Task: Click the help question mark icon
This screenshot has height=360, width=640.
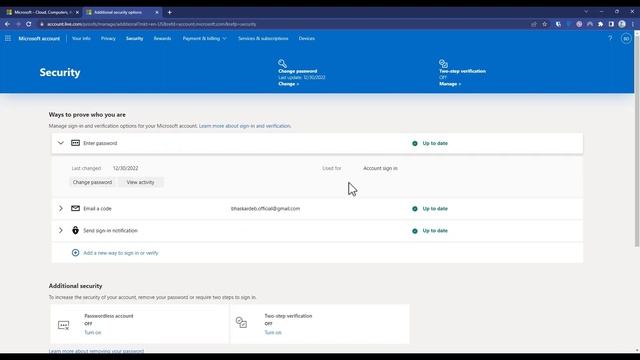Action: [610, 38]
